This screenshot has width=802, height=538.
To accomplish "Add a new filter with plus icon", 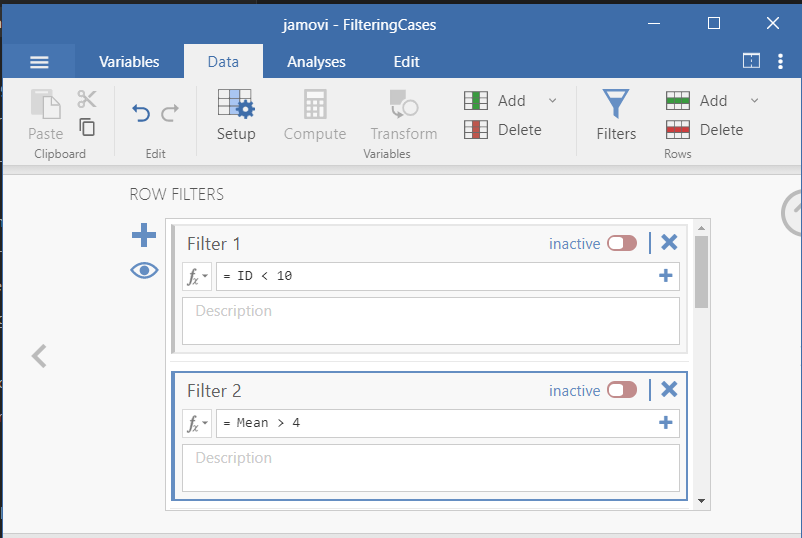I will (144, 235).
